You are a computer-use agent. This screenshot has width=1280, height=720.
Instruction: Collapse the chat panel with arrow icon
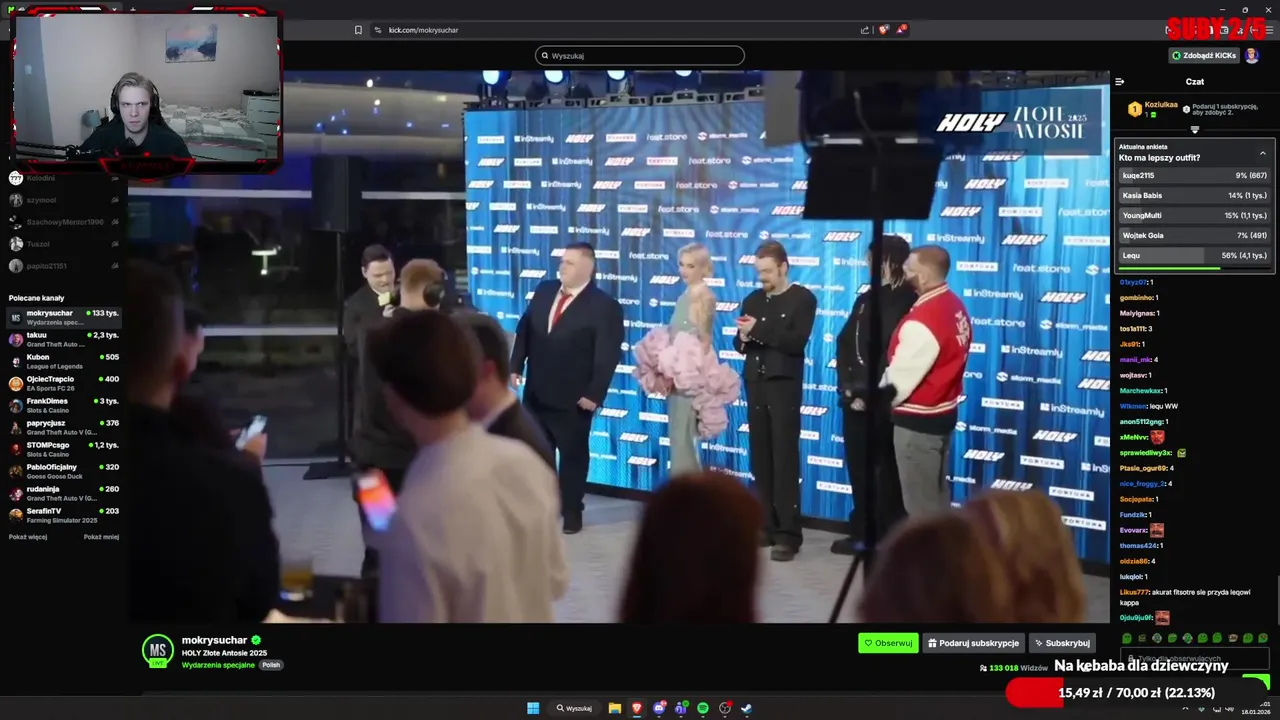pos(1120,82)
